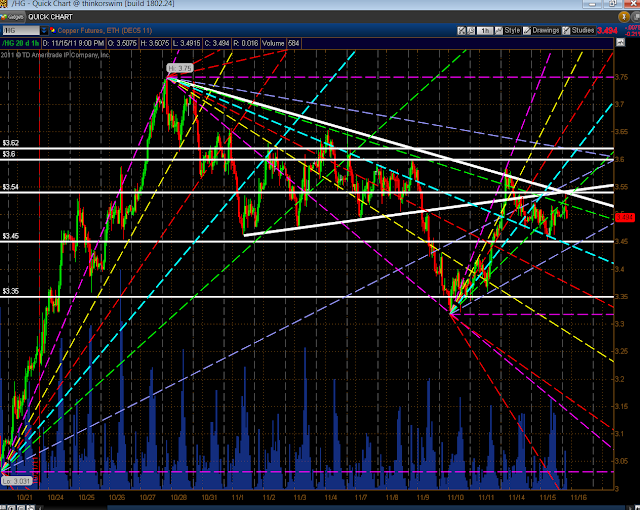Click the 11/9 date on time axis
Screen dimensions: 640x510
(423, 497)
